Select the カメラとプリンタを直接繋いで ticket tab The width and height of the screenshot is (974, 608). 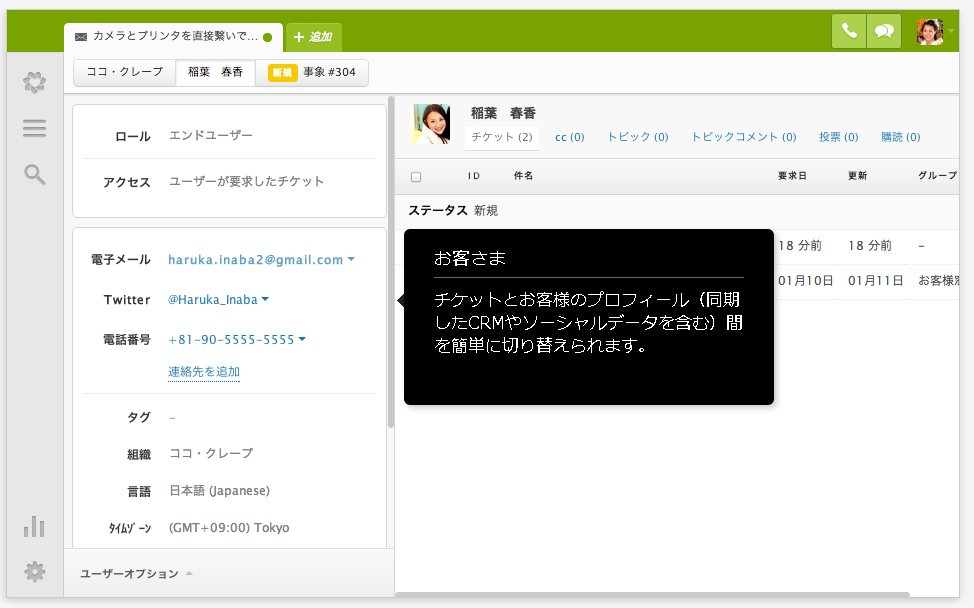point(173,37)
